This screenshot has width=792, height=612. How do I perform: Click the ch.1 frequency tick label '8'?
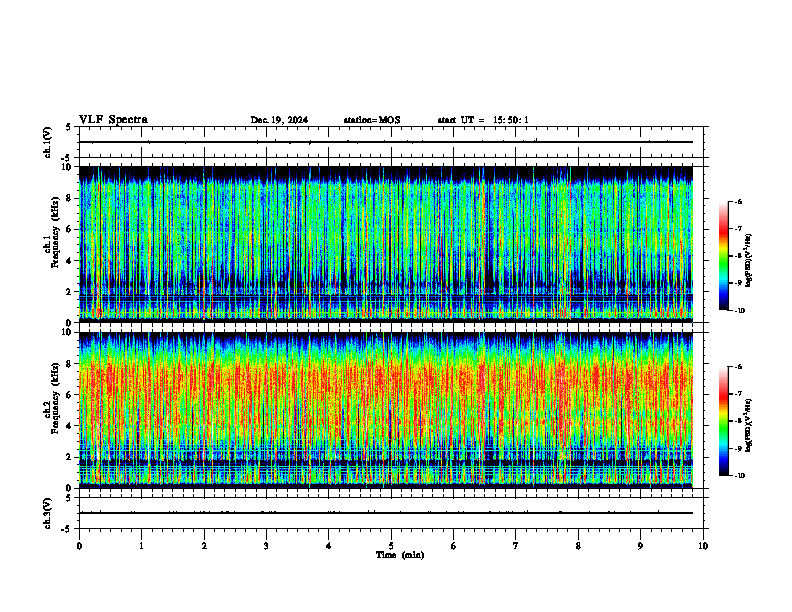point(70,198)
